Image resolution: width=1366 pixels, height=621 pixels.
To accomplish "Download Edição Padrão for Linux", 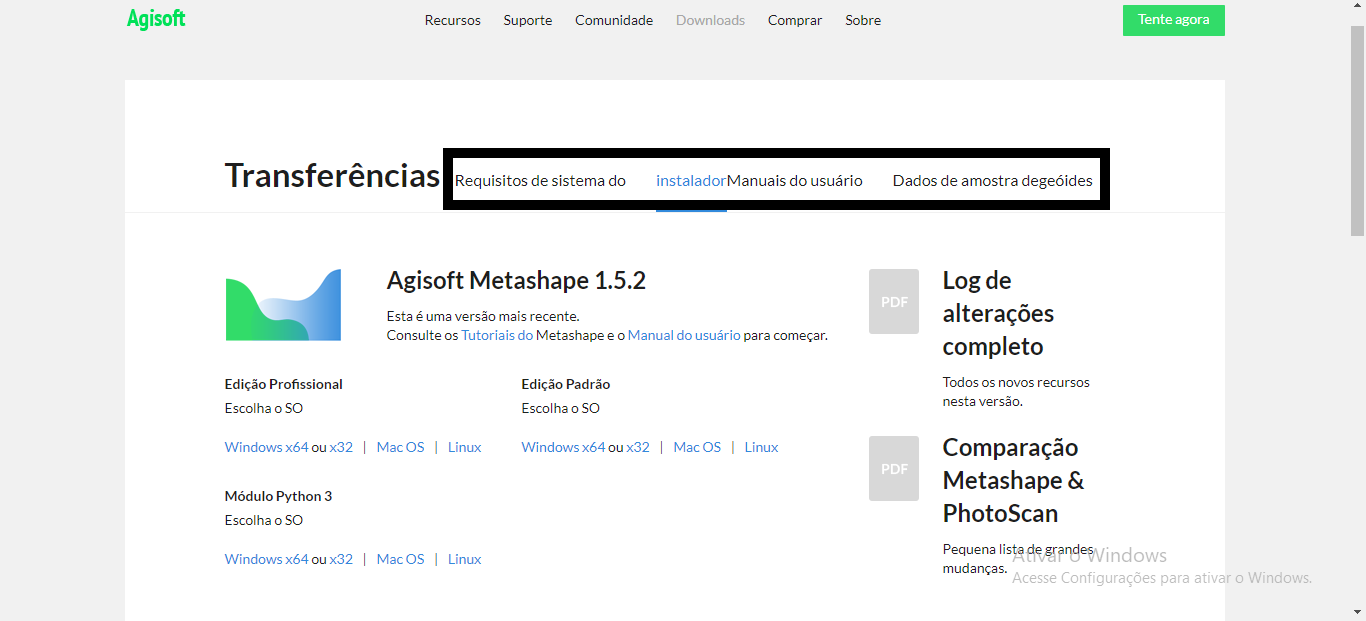I will coord(761,448).
